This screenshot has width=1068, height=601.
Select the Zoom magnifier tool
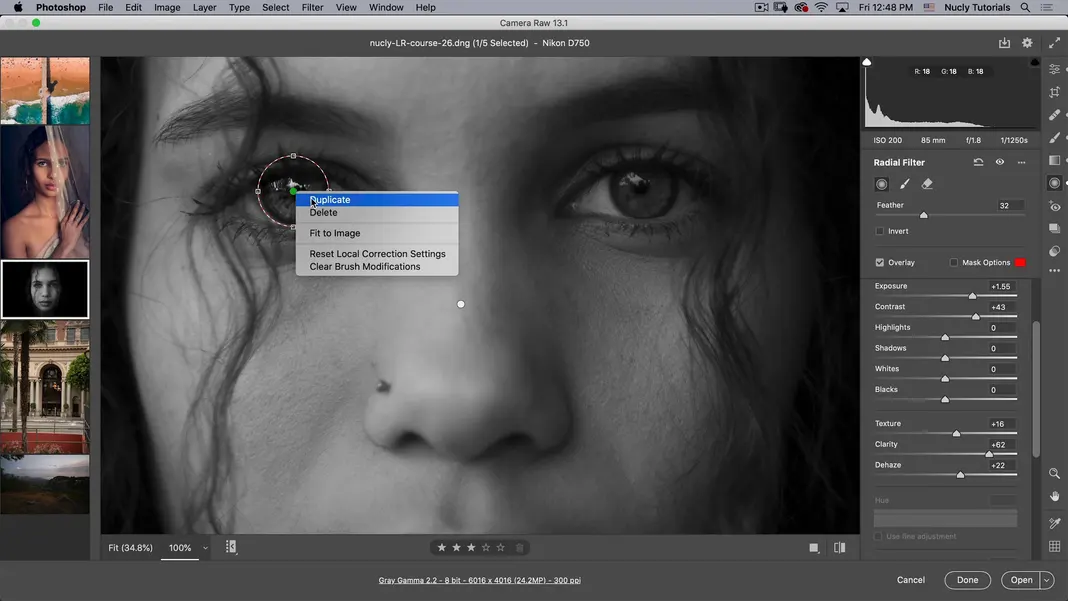[x=1054, y=474]
